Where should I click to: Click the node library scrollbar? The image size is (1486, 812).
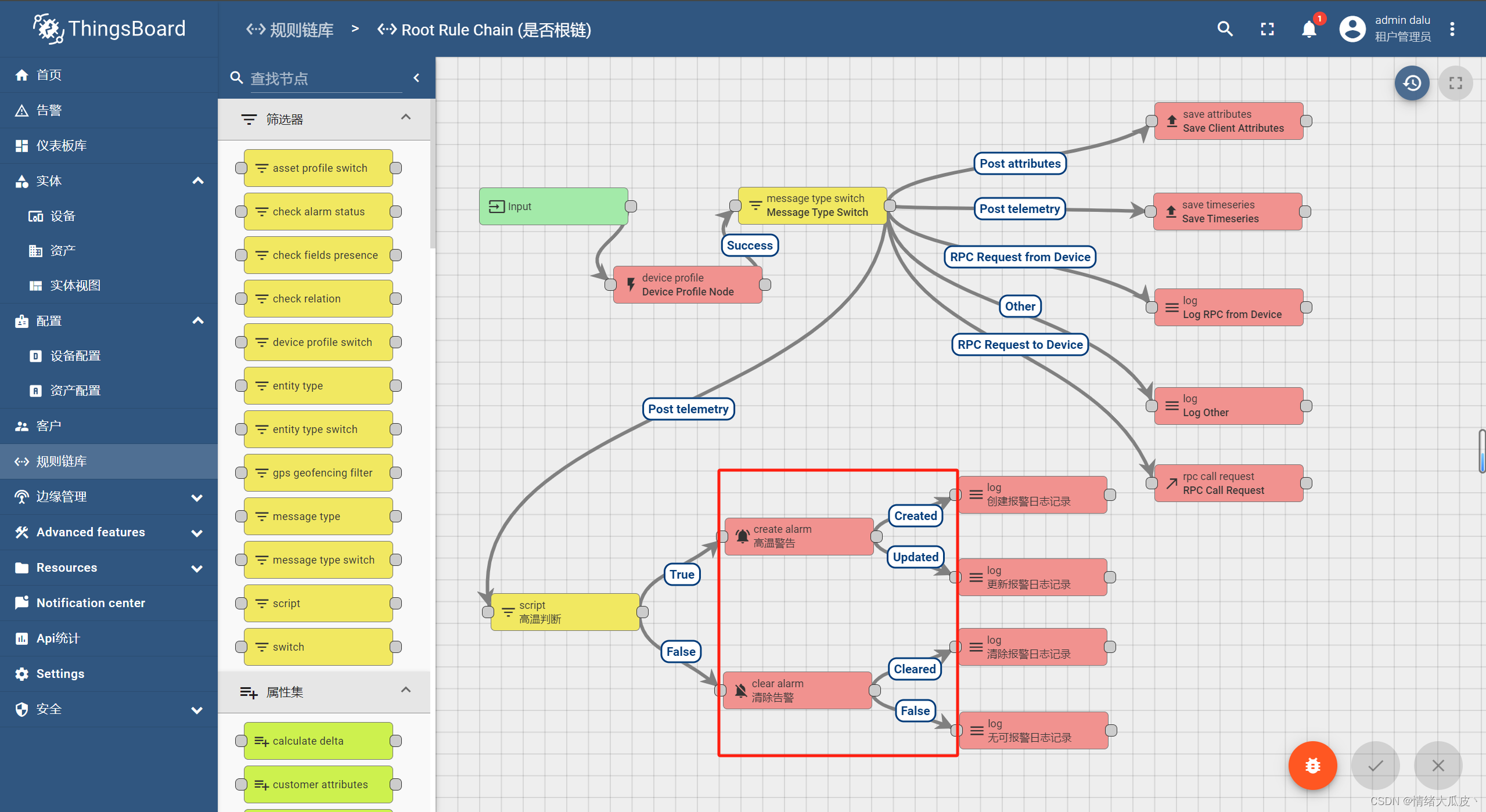[433, 174]
